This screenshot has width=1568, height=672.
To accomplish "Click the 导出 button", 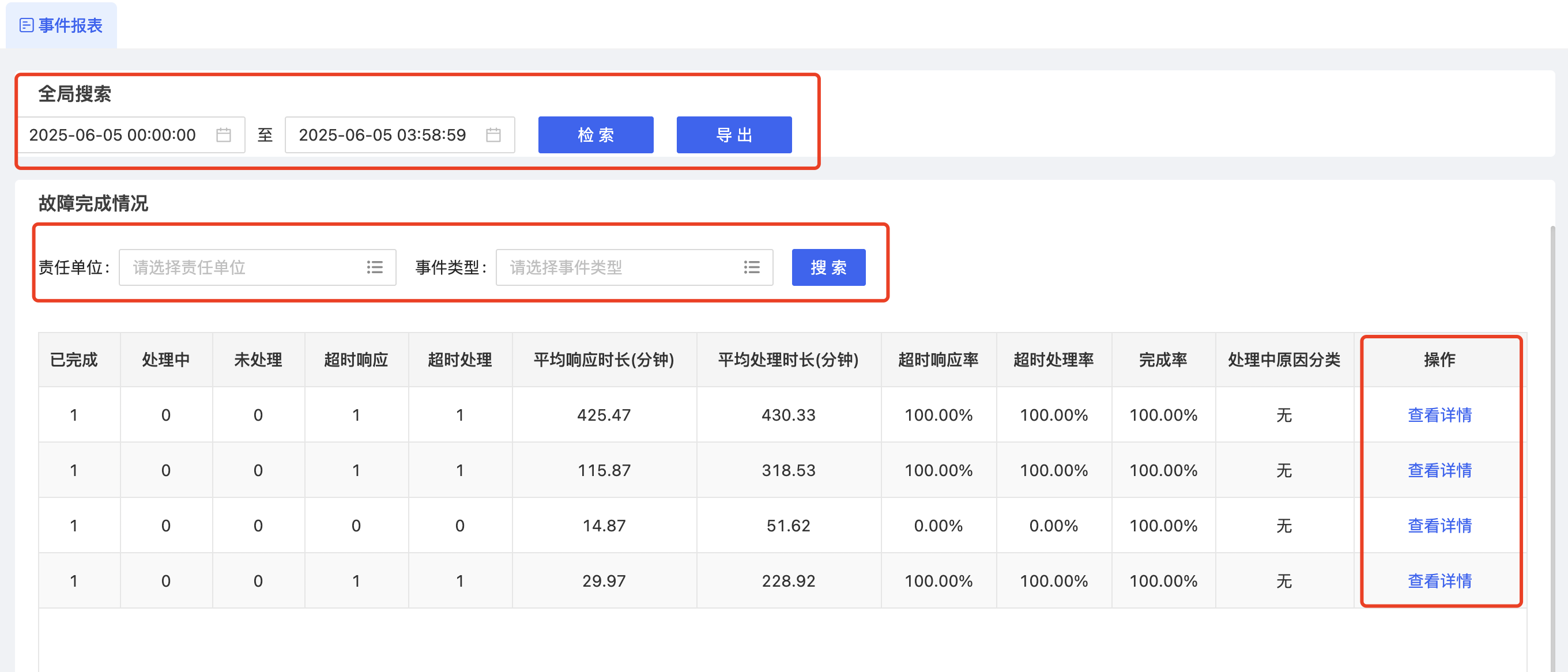I will [x=733, y=134].
